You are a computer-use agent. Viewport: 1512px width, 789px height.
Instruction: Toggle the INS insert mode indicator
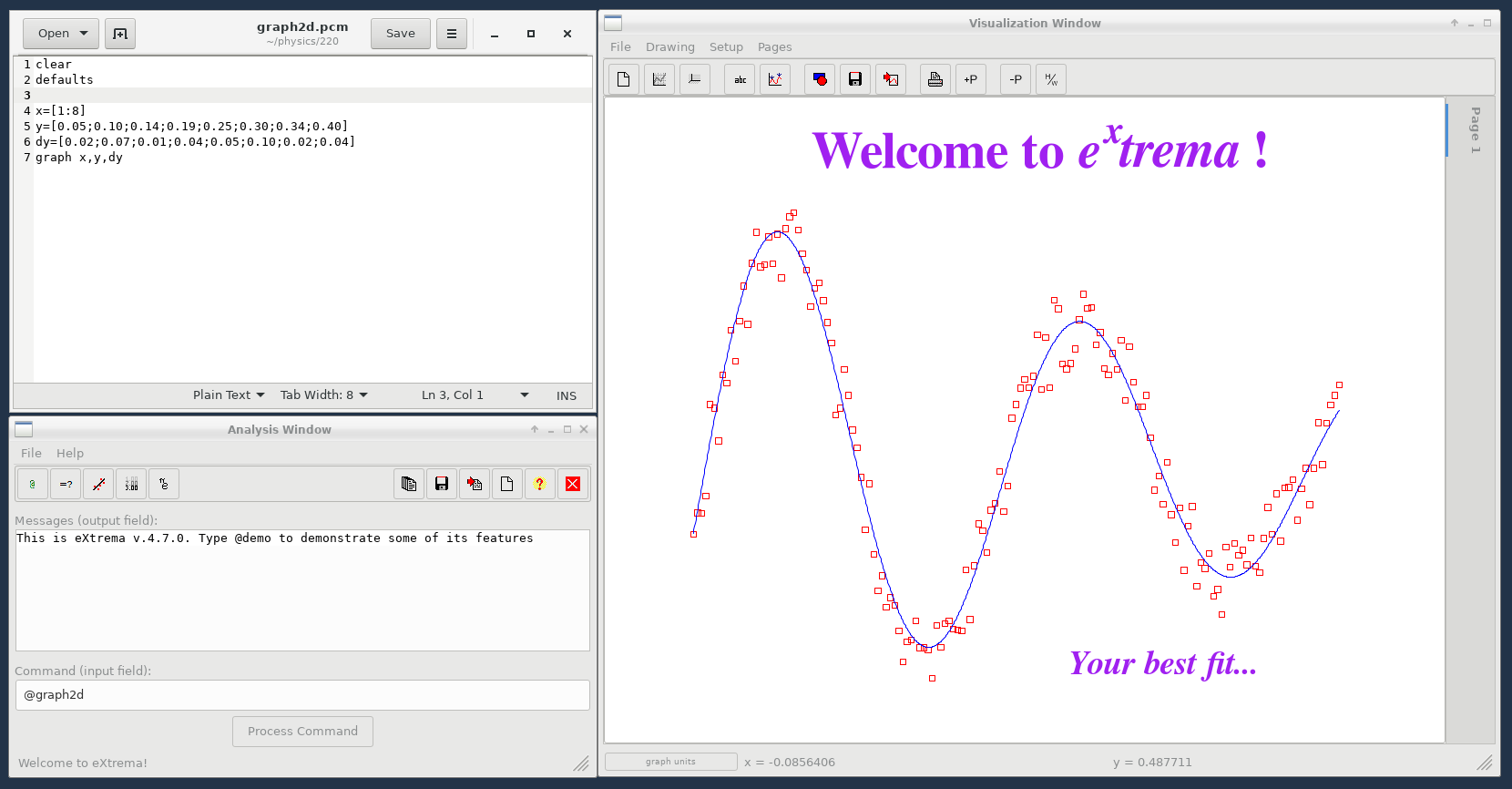pos(566,395)
